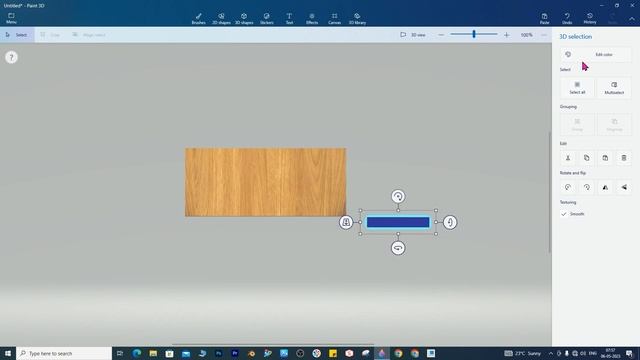Show hidden system tray icons
640x360 pixels.
click(x=551, y=353)
